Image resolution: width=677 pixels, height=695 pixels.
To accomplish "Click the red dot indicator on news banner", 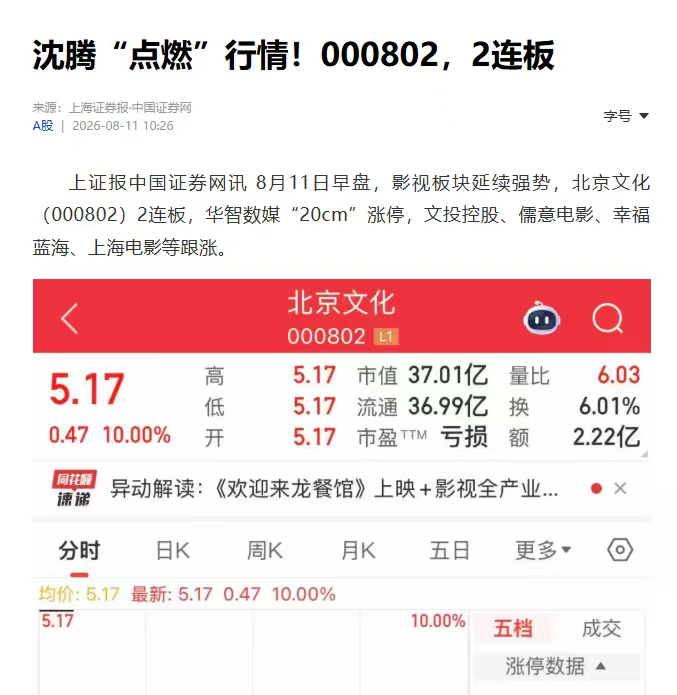I will click(x=596, y=488).
